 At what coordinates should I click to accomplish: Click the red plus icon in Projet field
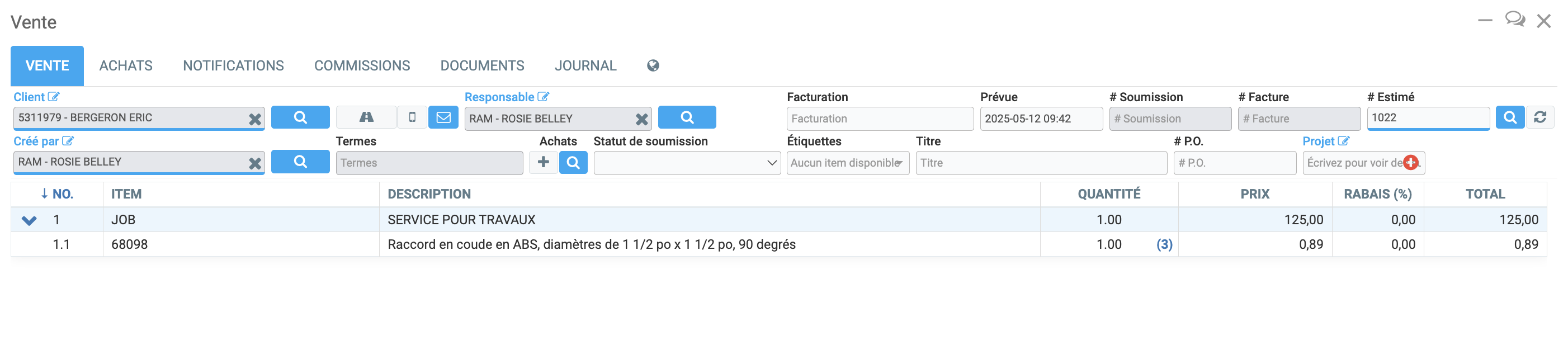click(x=1411, y=162)
